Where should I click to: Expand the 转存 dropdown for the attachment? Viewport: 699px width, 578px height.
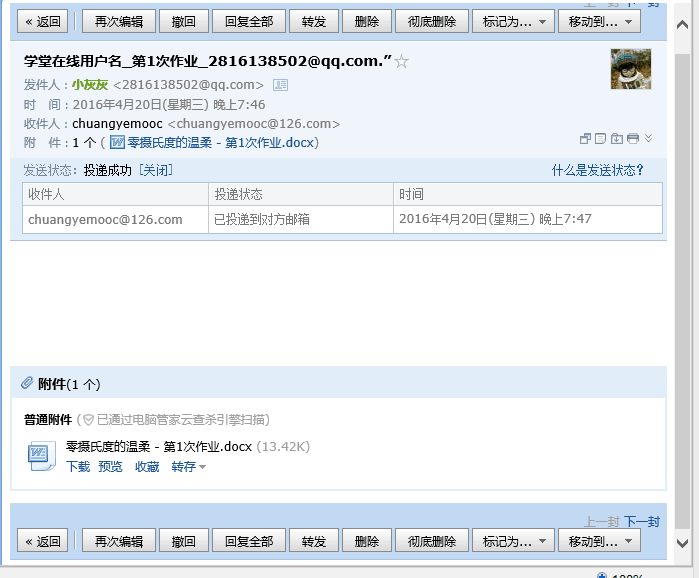pyautogui.click(x=189, y=467)
